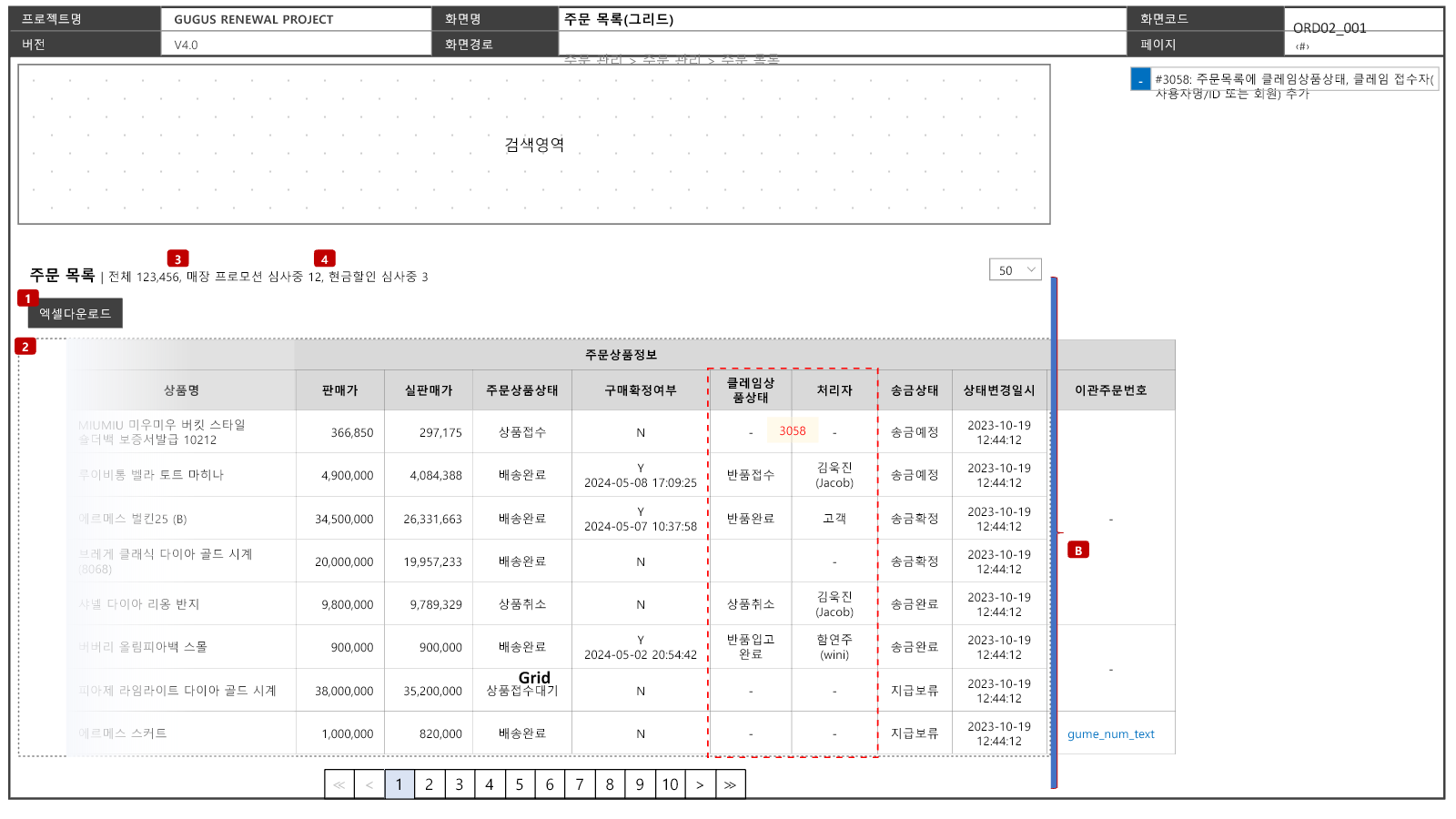Select pagination page 2
This screenshot has height=819, width=1456.
click(430, 784)
